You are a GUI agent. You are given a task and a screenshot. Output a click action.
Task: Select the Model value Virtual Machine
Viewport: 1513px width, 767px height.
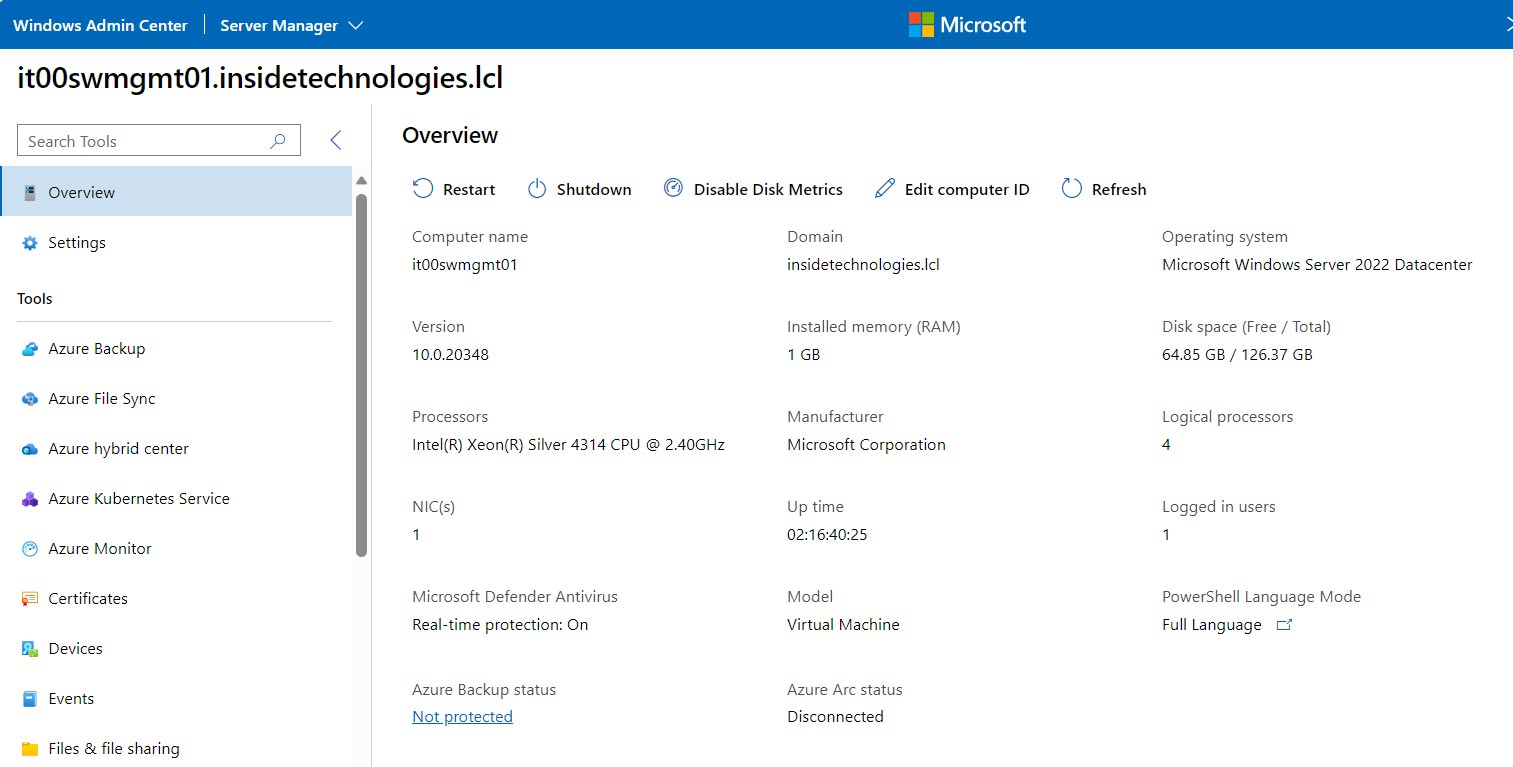(843, 625)
